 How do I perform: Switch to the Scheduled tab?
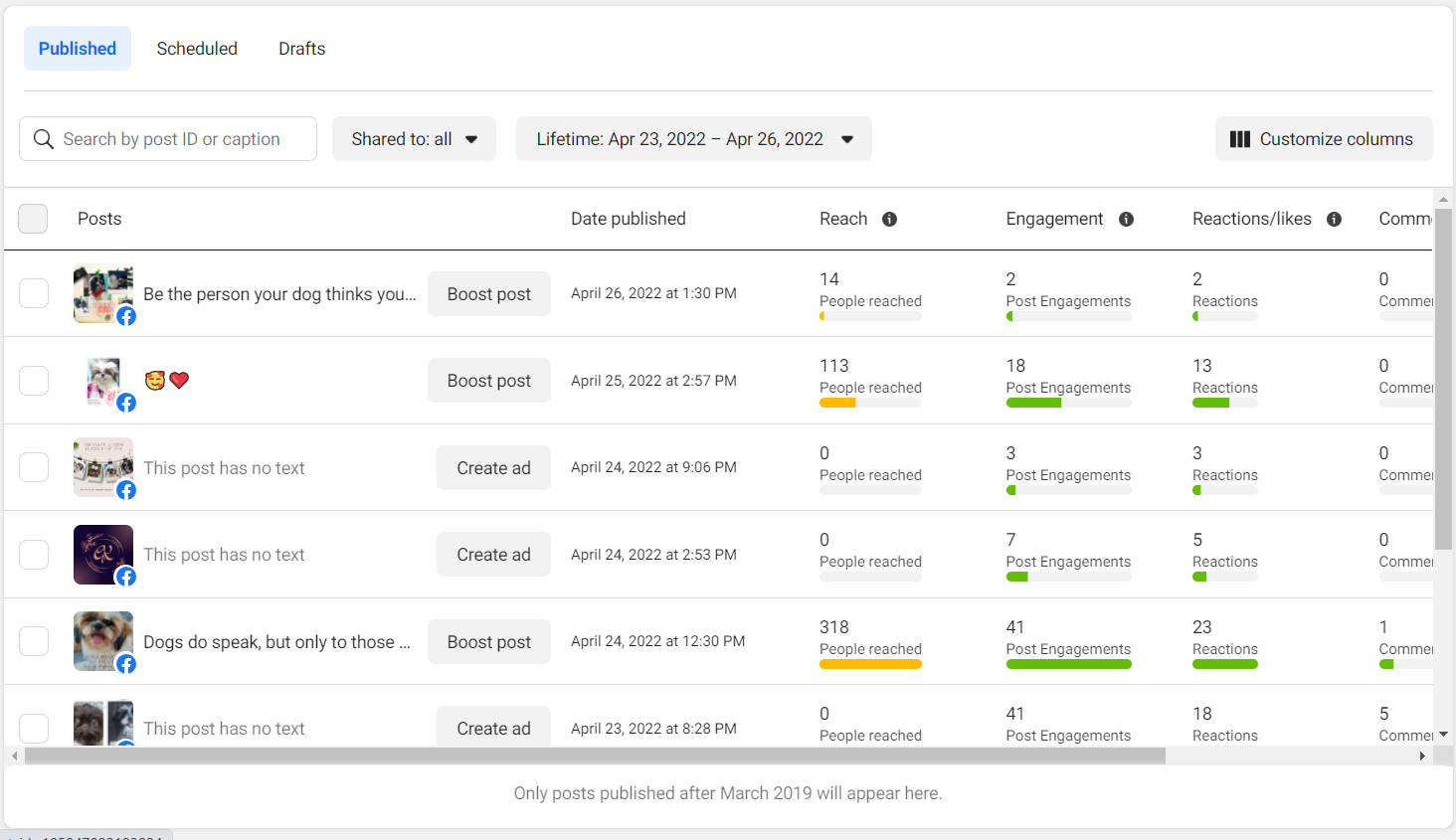pyautogui.click(x=197, y=49)
